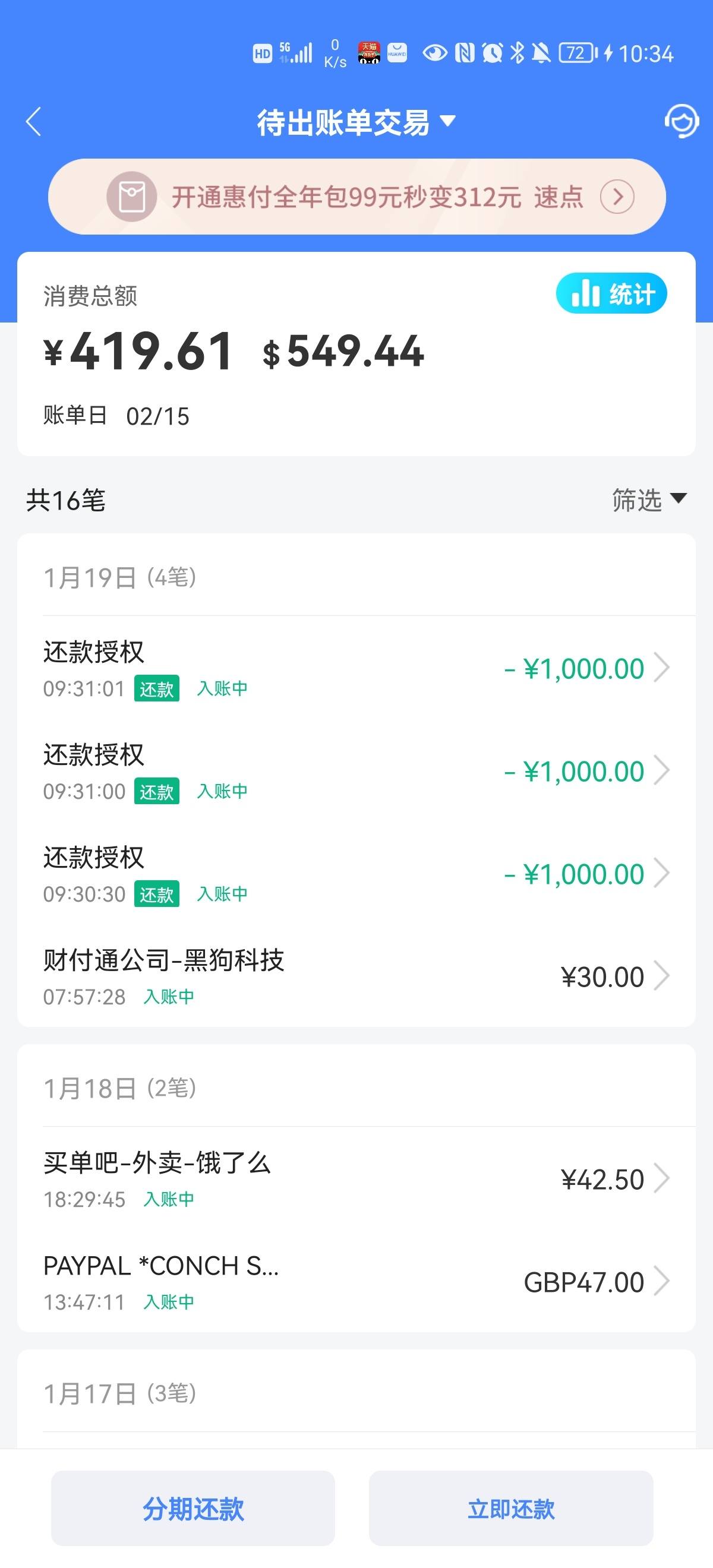Tap the 分期还款 installment button

(x=193, y=1509)
